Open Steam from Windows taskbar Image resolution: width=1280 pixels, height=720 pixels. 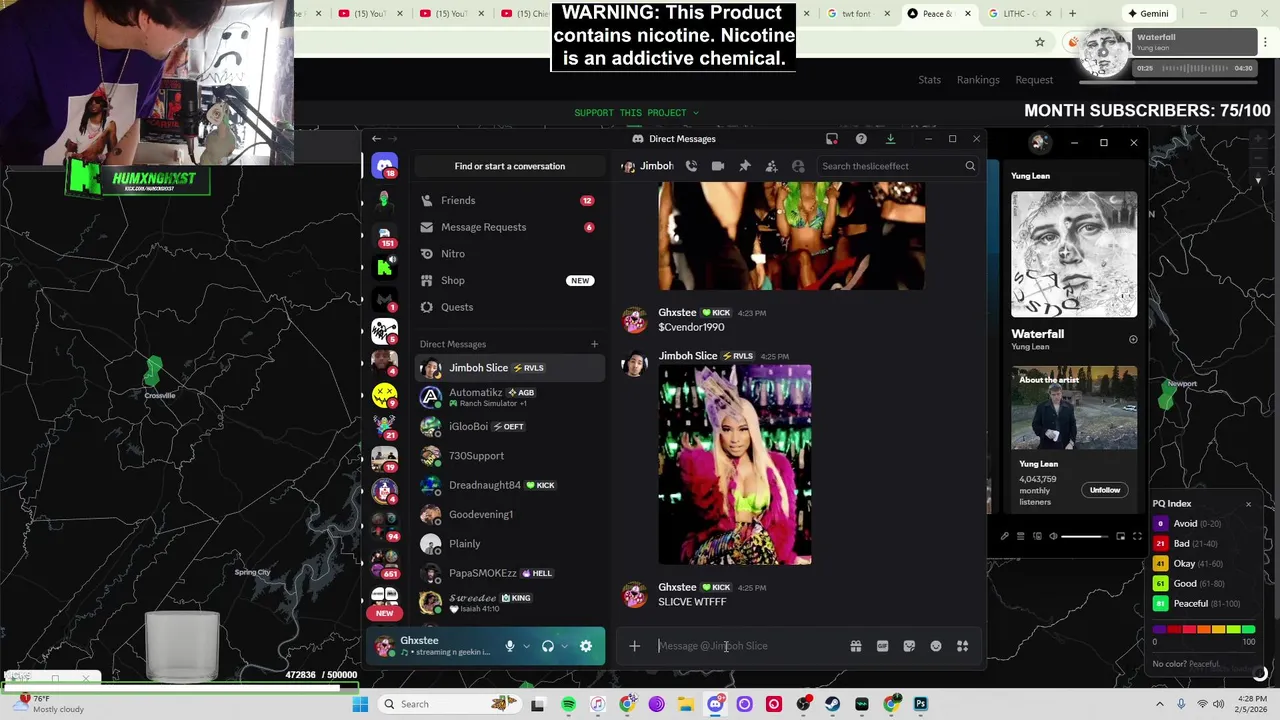pos(832,704)
